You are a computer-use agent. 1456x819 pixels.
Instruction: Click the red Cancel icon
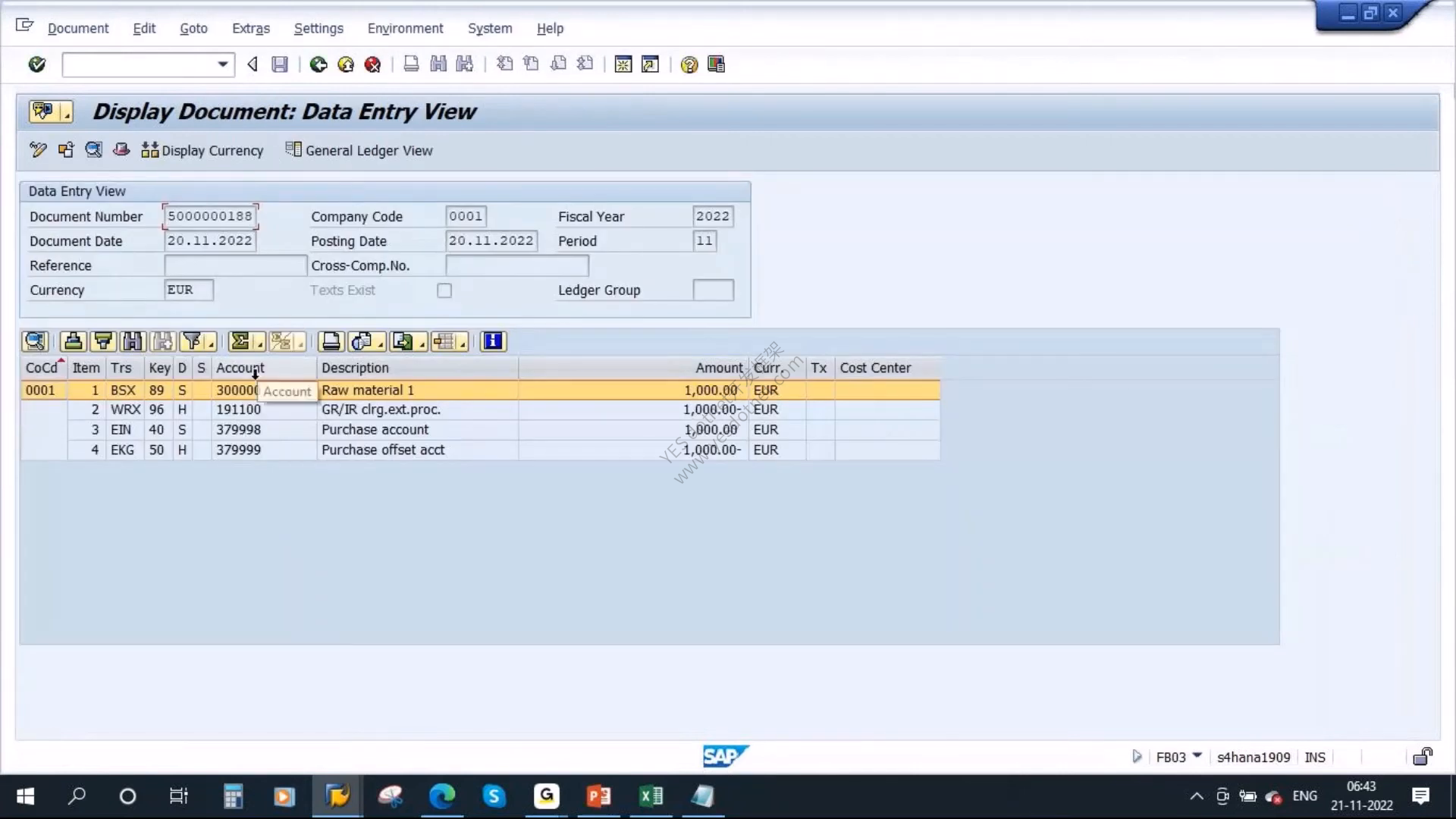[x=372, y=64]
